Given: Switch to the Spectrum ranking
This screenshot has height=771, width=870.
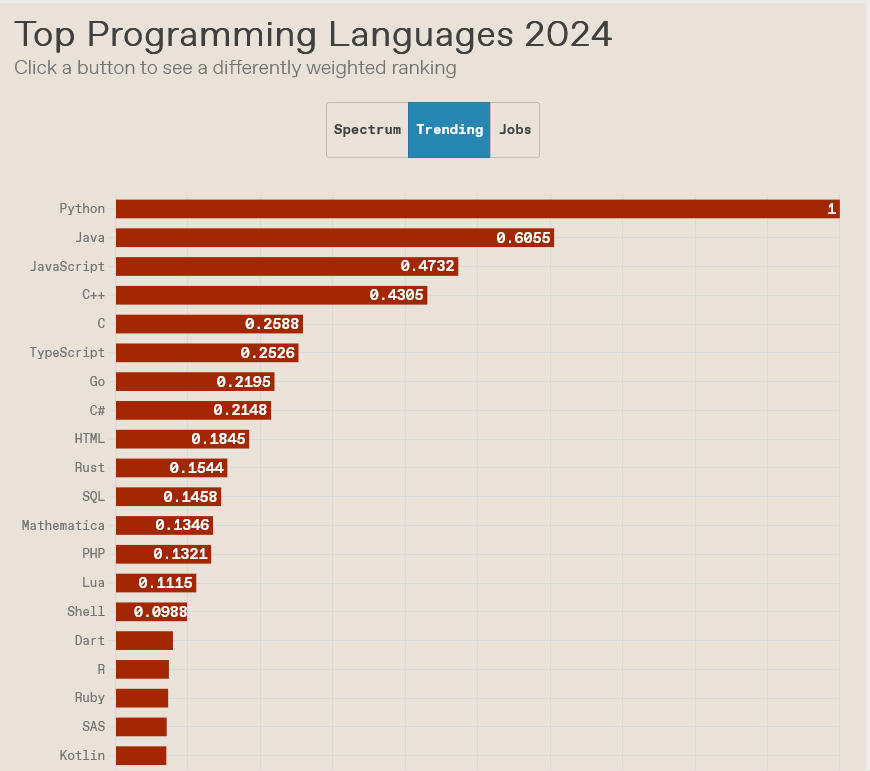Looking at the screenshot, I should pos(367,130).
